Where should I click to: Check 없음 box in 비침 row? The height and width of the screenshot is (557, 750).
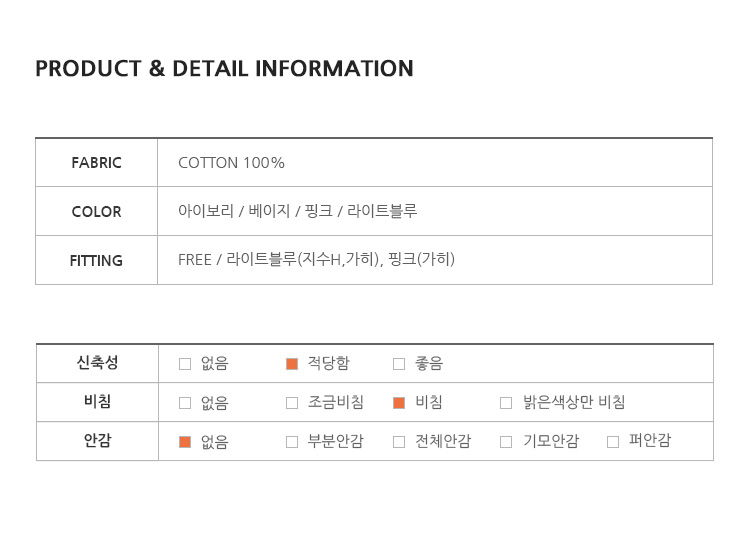[x=185, y=403]
